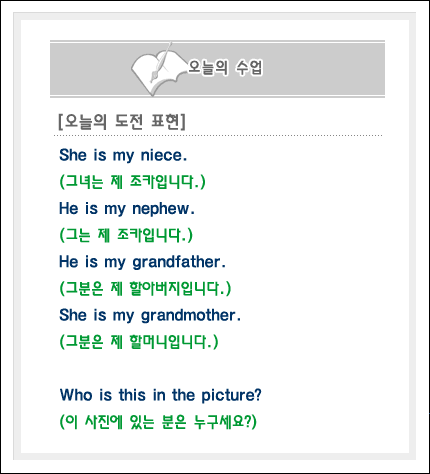
Task: Click the gray header banner background
Action: 320,69
